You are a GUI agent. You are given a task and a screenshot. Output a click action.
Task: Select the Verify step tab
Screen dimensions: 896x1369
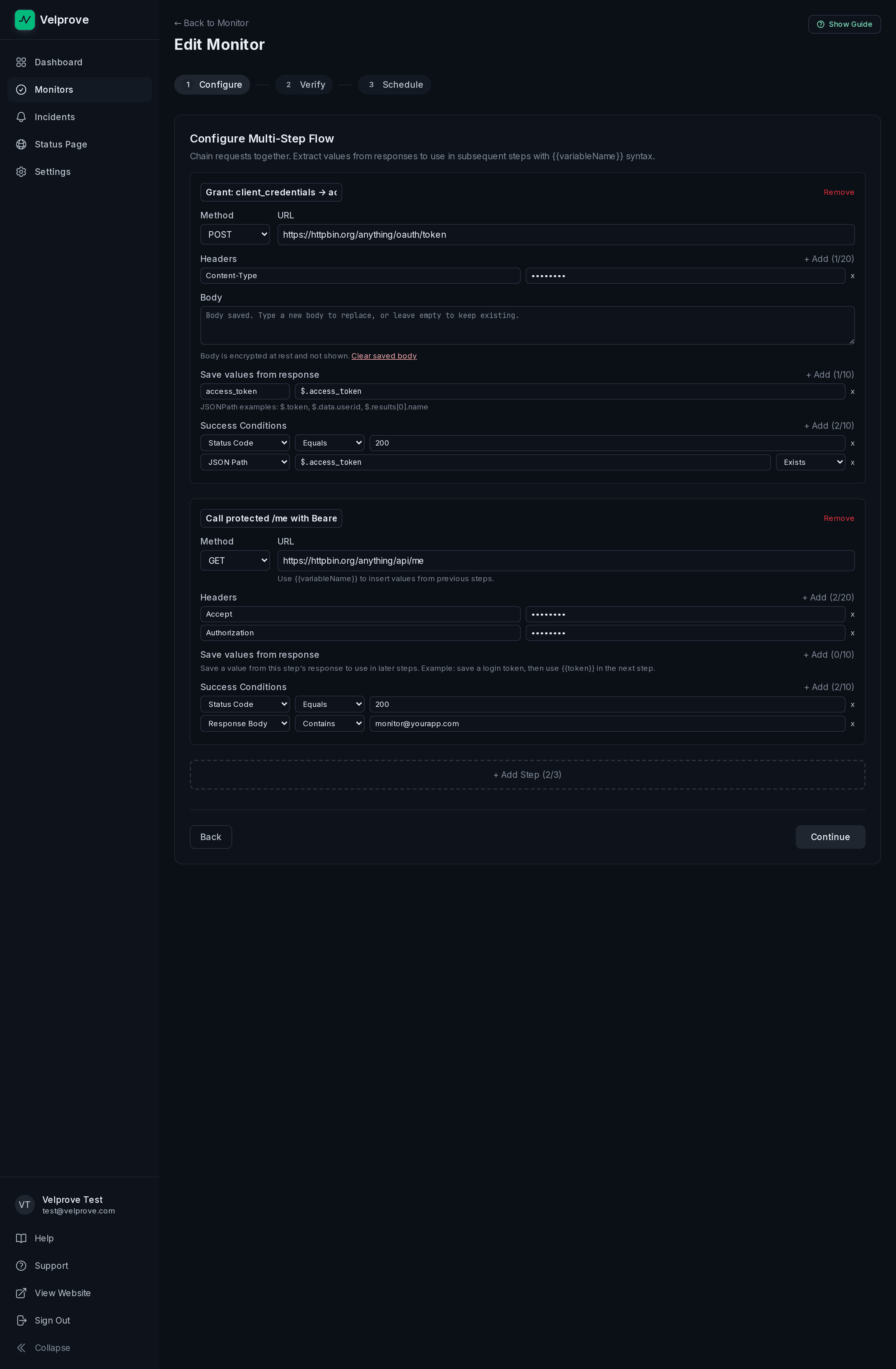point(304,85)
